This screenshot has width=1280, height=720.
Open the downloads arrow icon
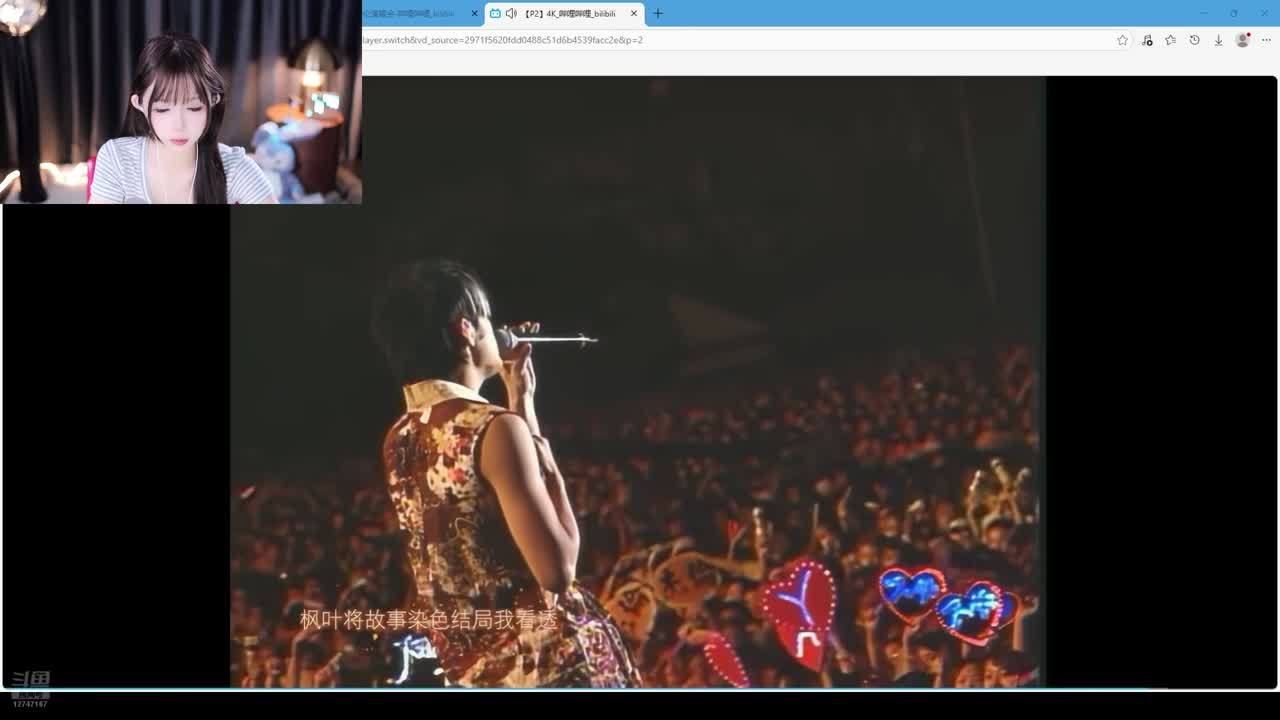[x=1218, y=40]
